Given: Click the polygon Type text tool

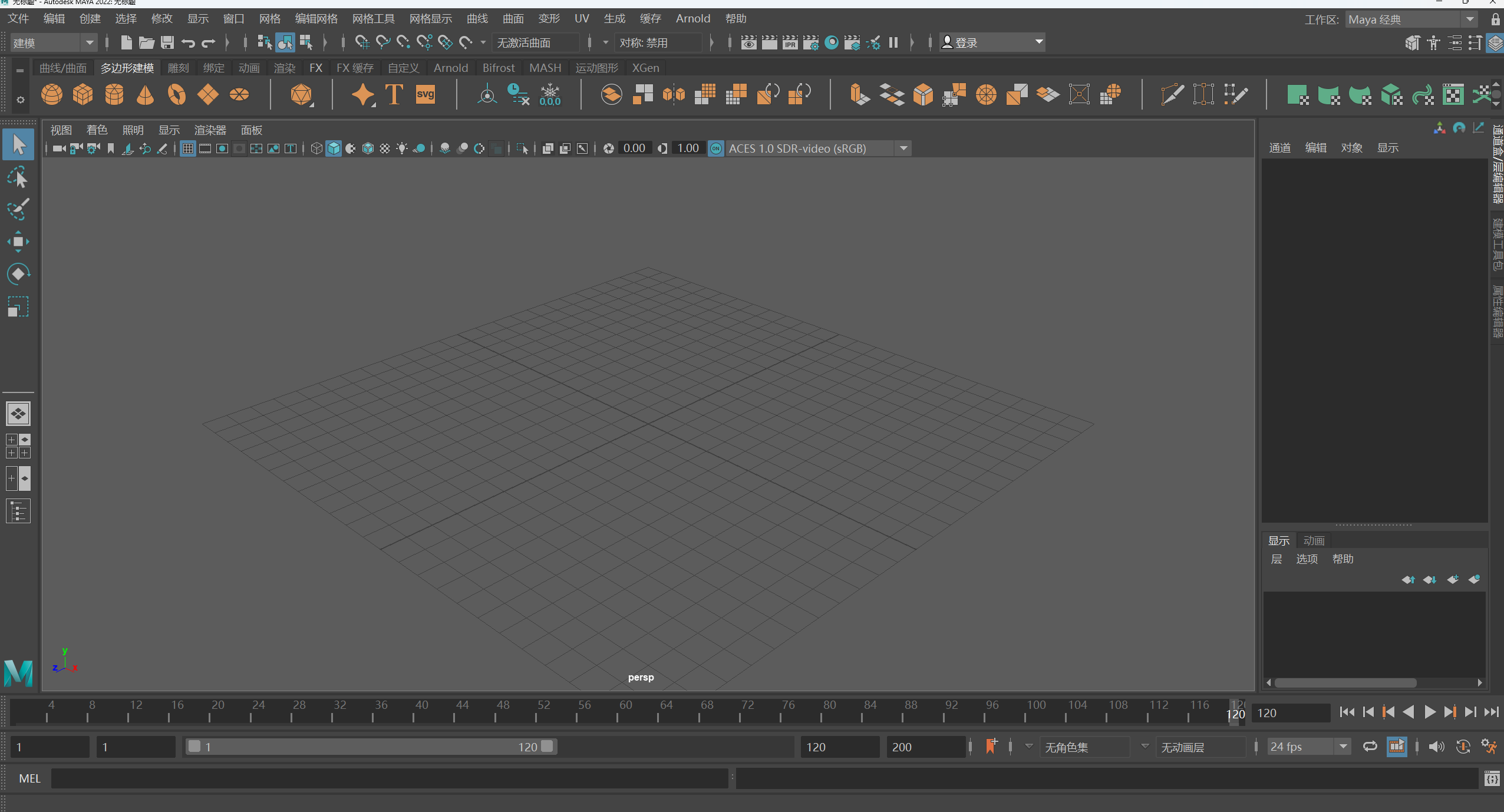Looking at the screenshot, I should (x=394, y=94).
